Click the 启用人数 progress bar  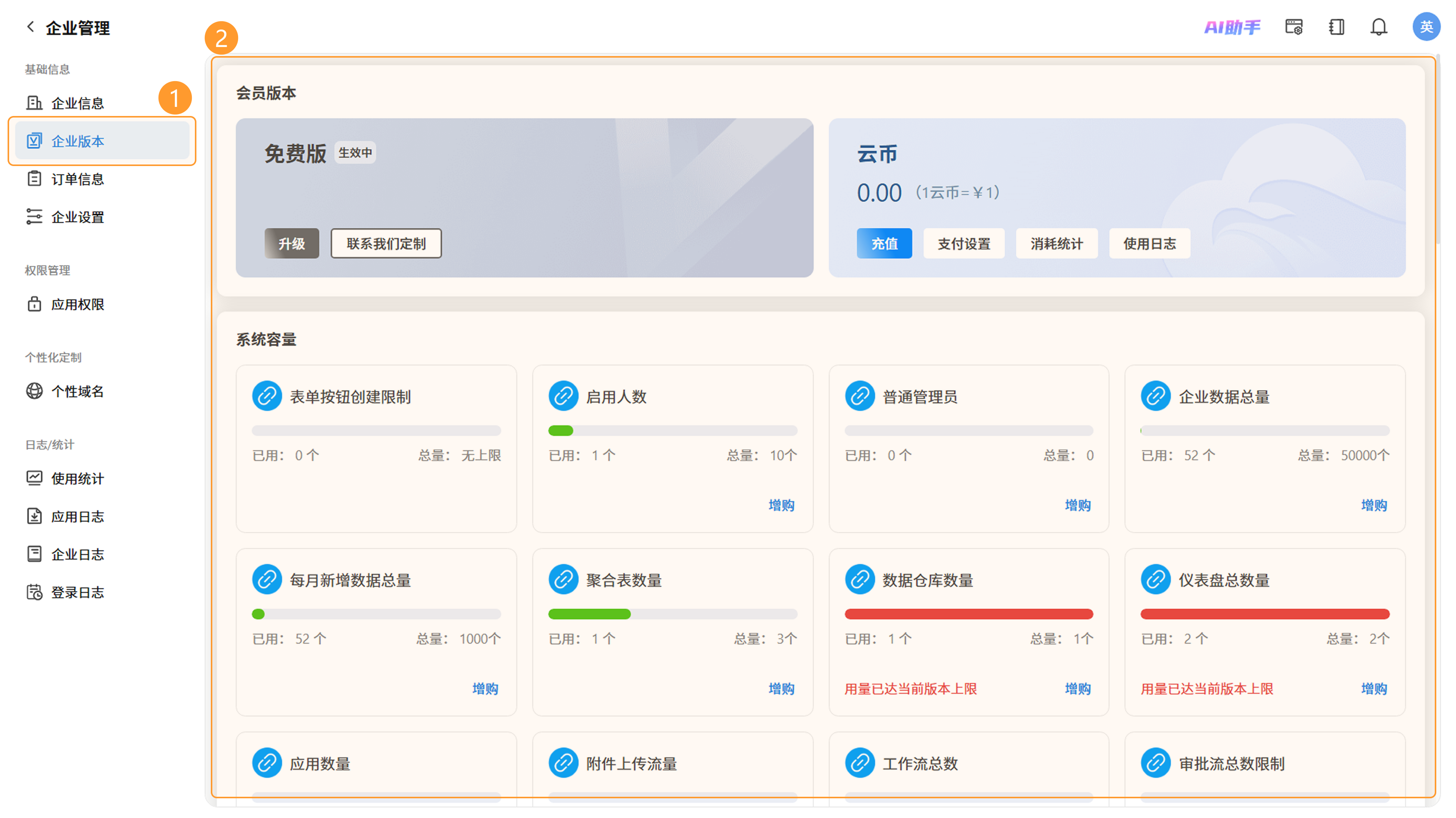(673, 431)
